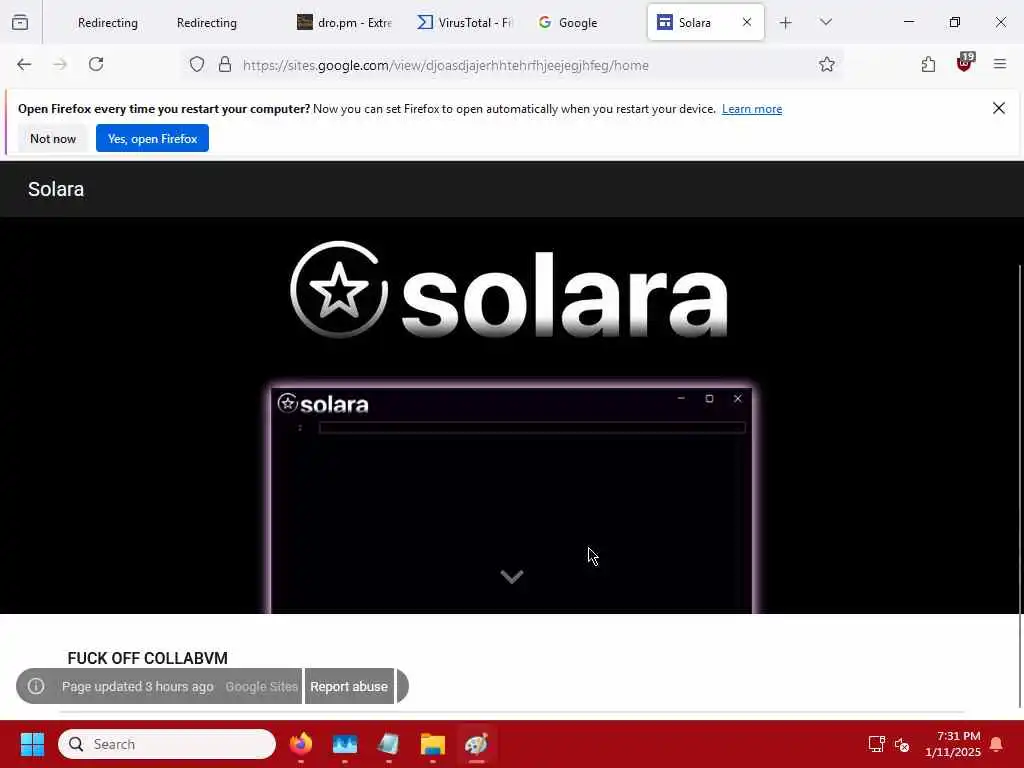The image size is (1024, 768).
Task: Open Firefox application menu
Action: (x=1000, y=64)
